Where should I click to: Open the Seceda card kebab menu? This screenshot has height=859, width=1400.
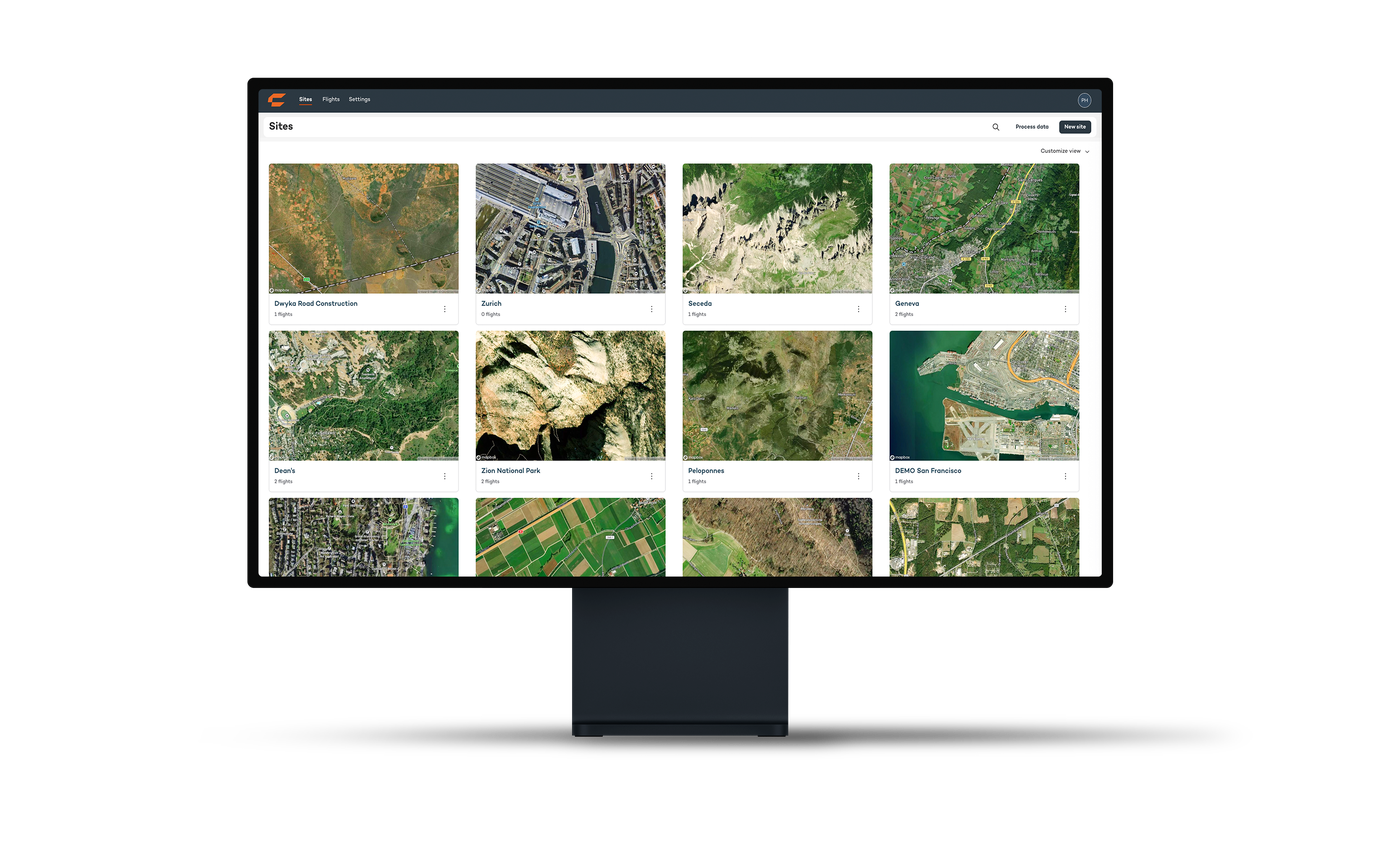point(858,309)
